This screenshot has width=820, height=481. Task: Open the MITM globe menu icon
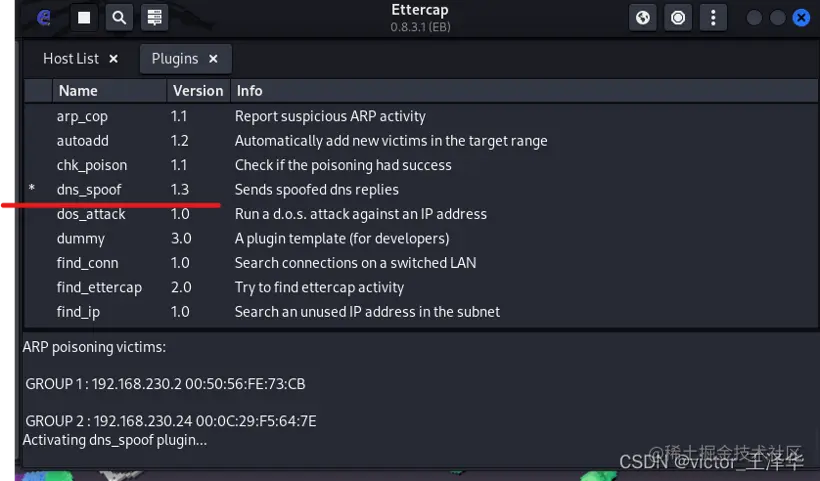coord(644,18)
